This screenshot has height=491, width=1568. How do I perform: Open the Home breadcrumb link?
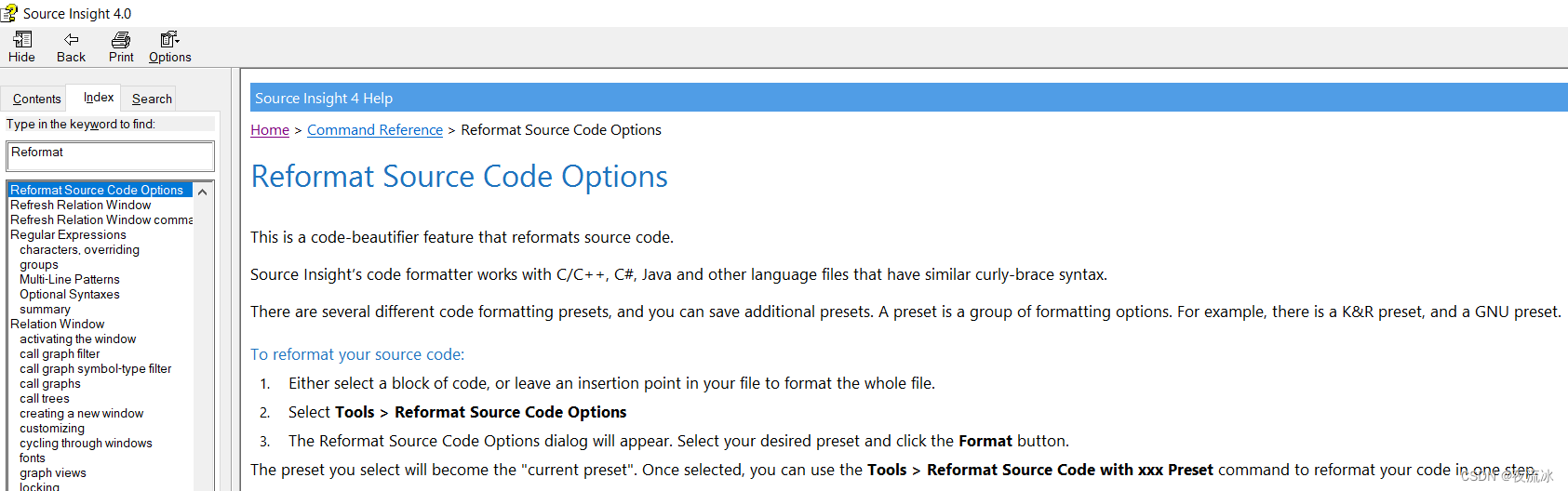[270, 130]
